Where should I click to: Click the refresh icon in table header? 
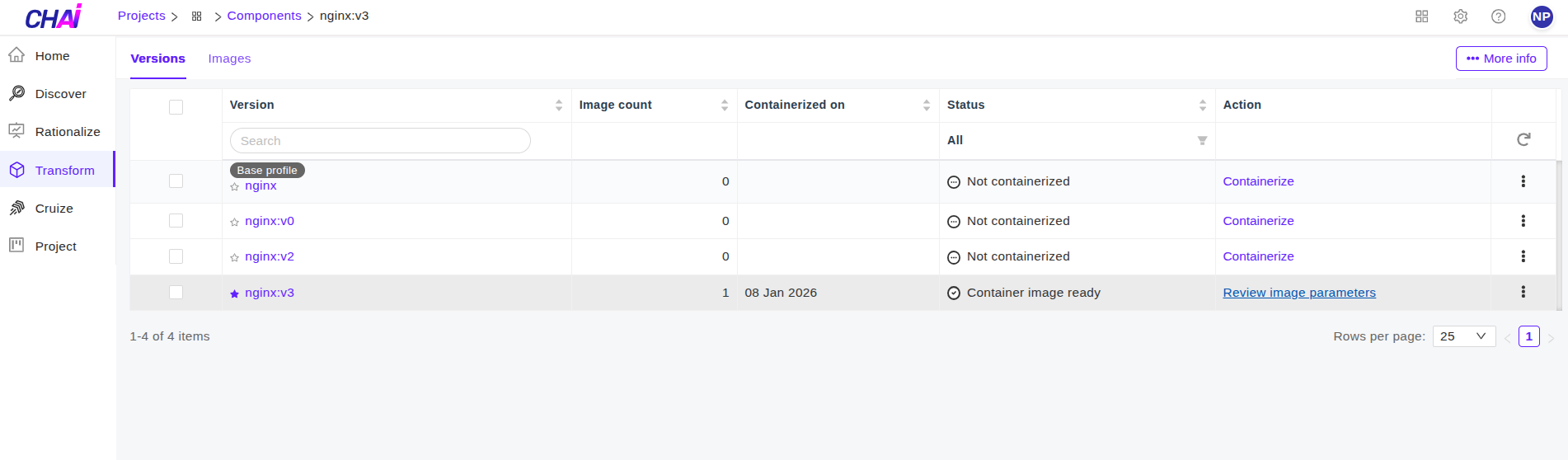point(1523,140)
